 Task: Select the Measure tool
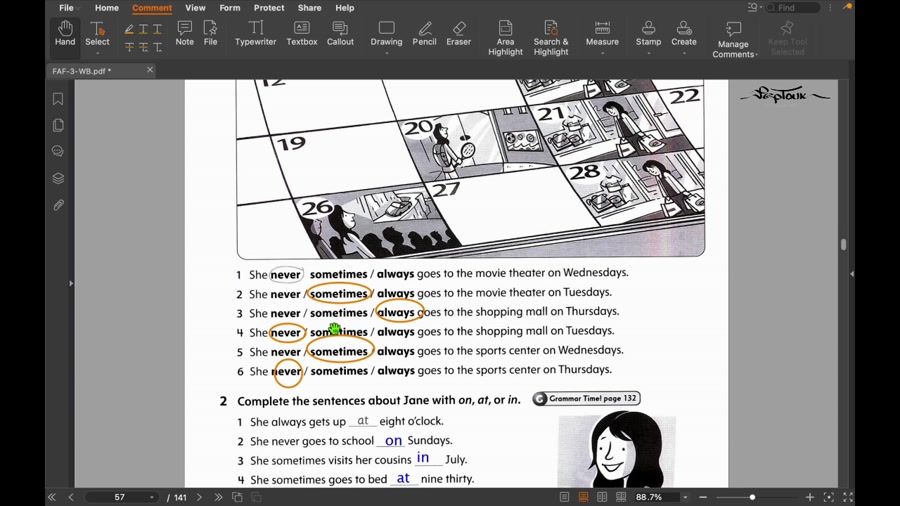click(602, 34)
